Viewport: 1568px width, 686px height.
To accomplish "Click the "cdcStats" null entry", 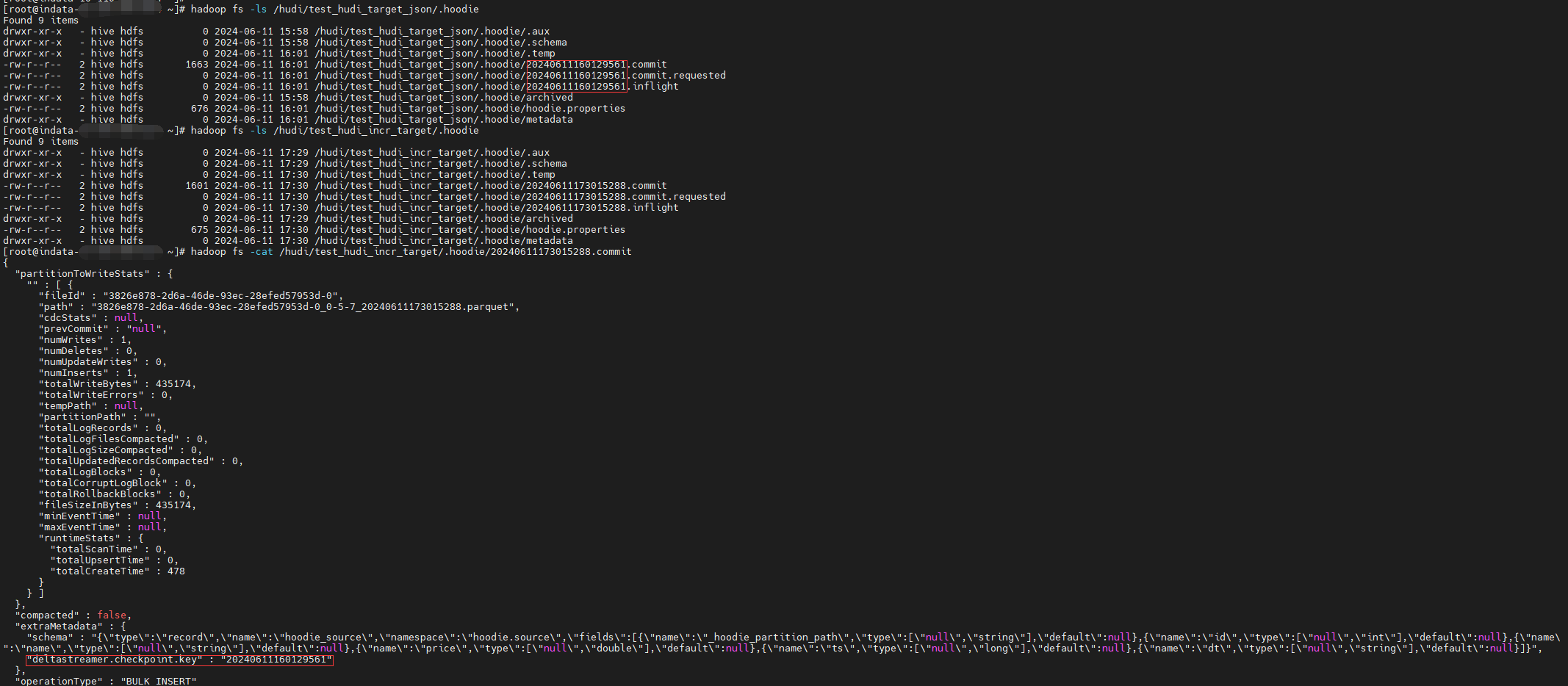I will pos(91,318).
